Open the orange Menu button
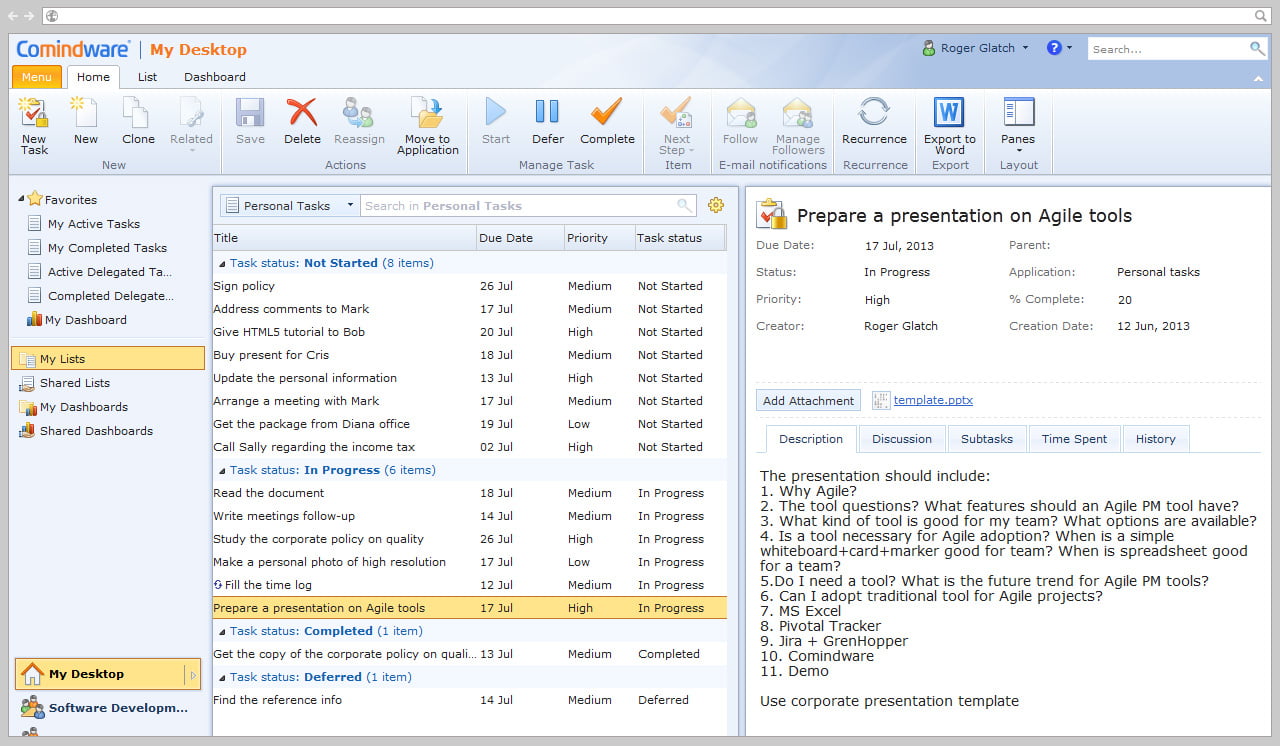Viewport: 1280px width, 746px height. pyautogui.click(x=36, y=77)
